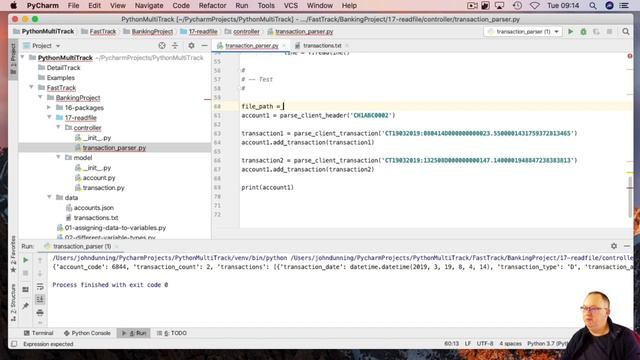The width and height of the screenshot is (640, 360).
Task: Collapse the BankingProject folder
Action: point(41,98)
